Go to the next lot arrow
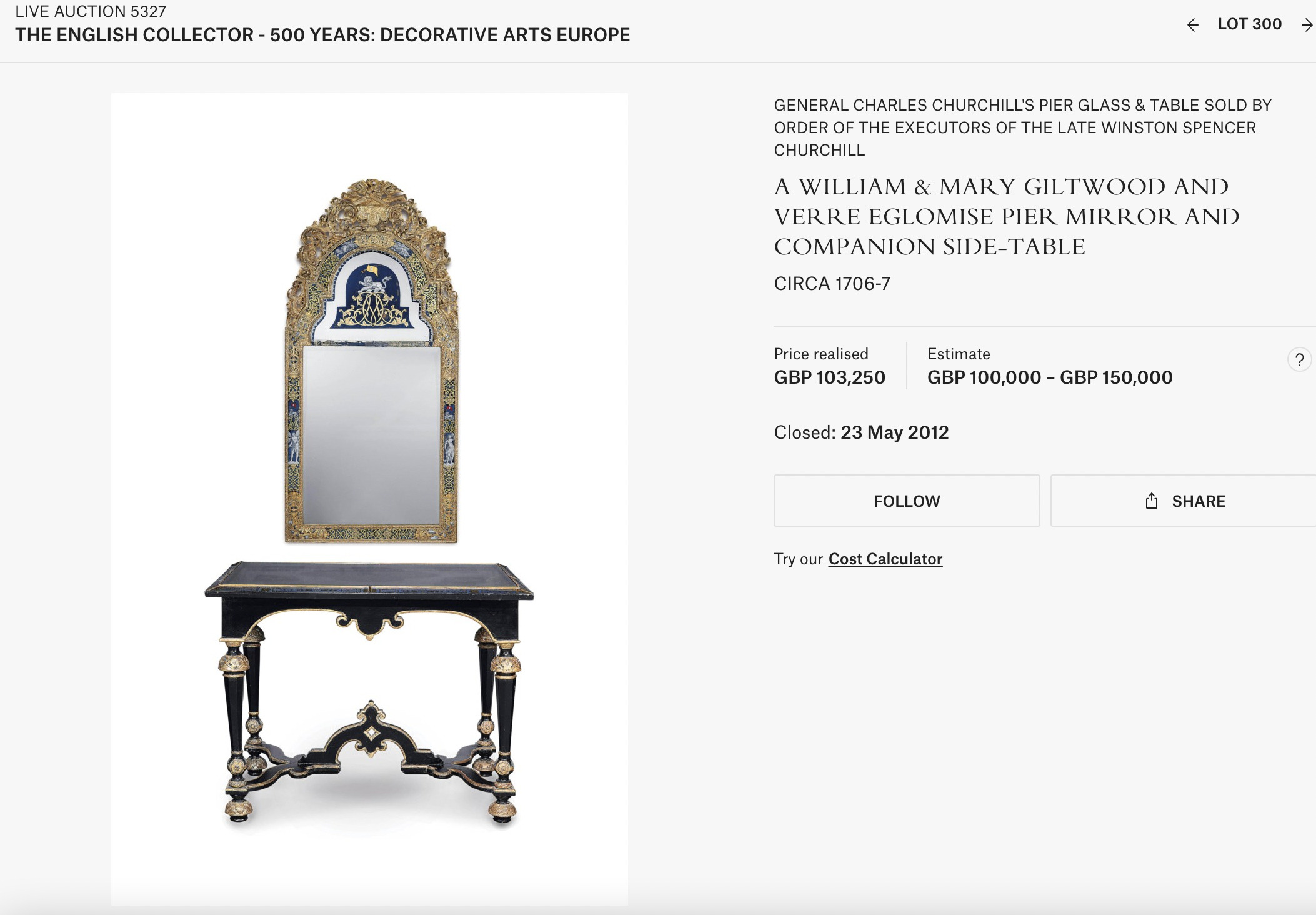Viewport: 1316px width, 915px height. point(1307,25)
